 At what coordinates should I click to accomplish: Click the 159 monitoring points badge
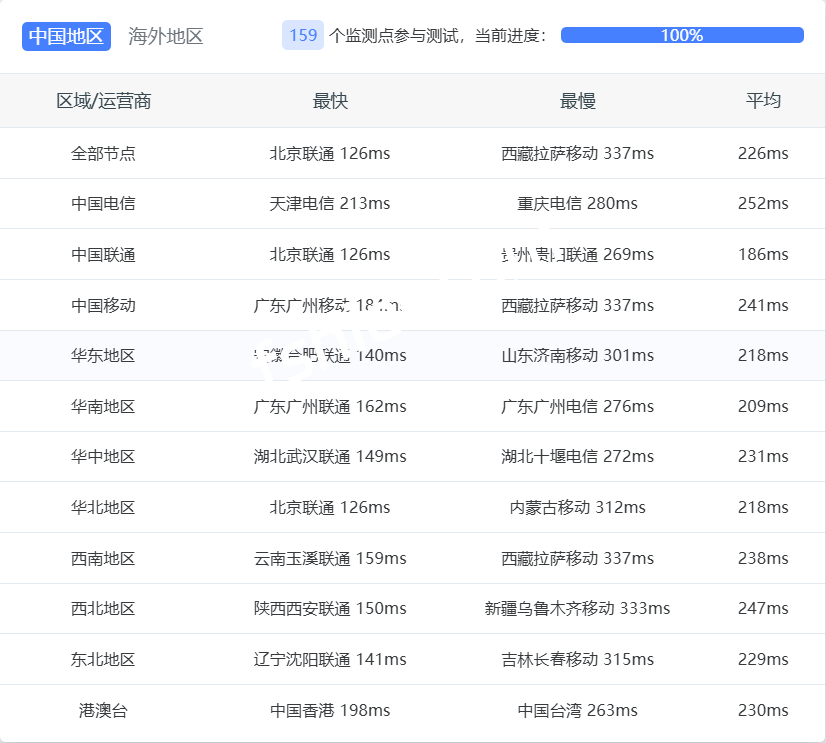(x=303, y=36)
